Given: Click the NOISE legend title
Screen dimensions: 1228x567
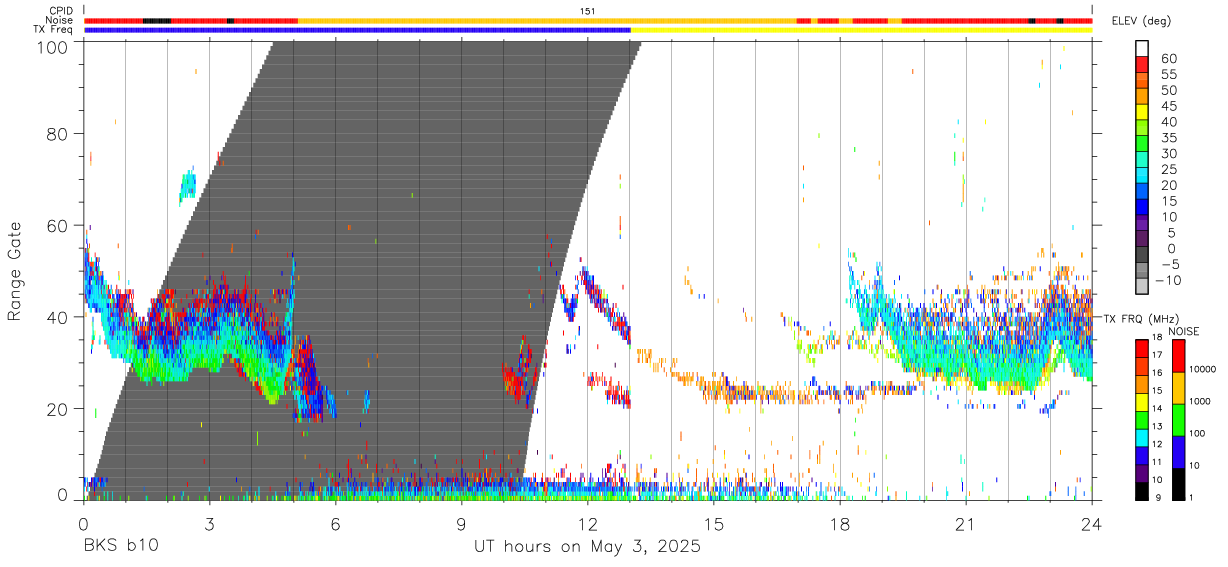Looking at the screenshot, I should click(1186, 331).
